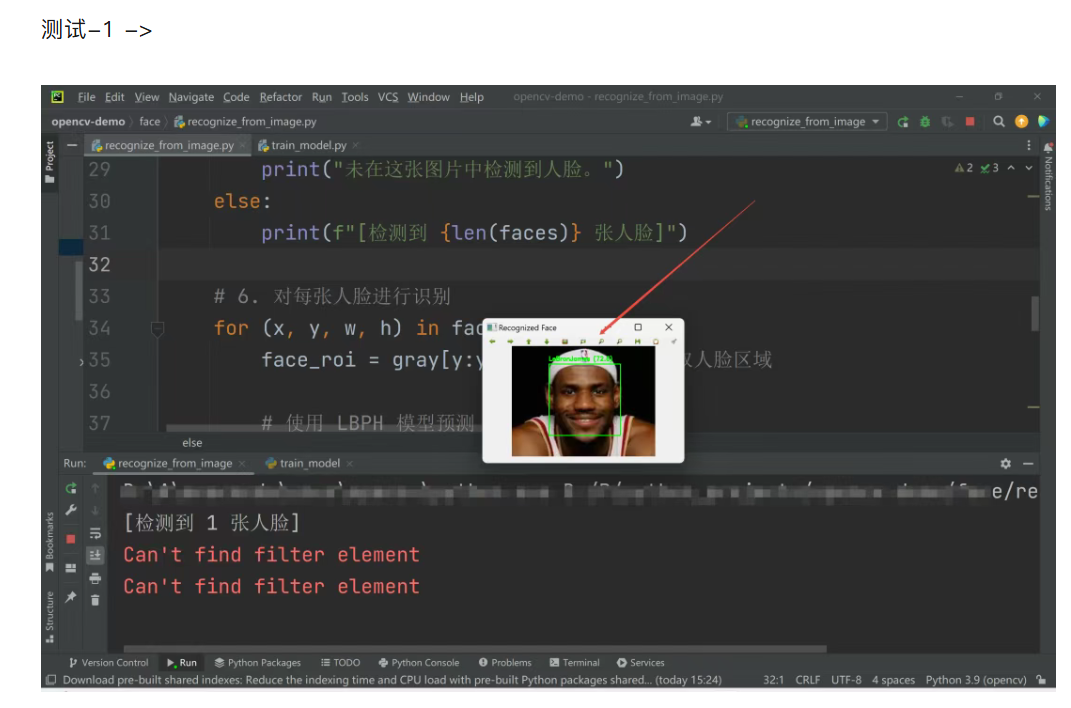This screenshot has width=1071, height=708.
Task: Click the Rerun button in the main toolbar
Action: coord(903,122)
